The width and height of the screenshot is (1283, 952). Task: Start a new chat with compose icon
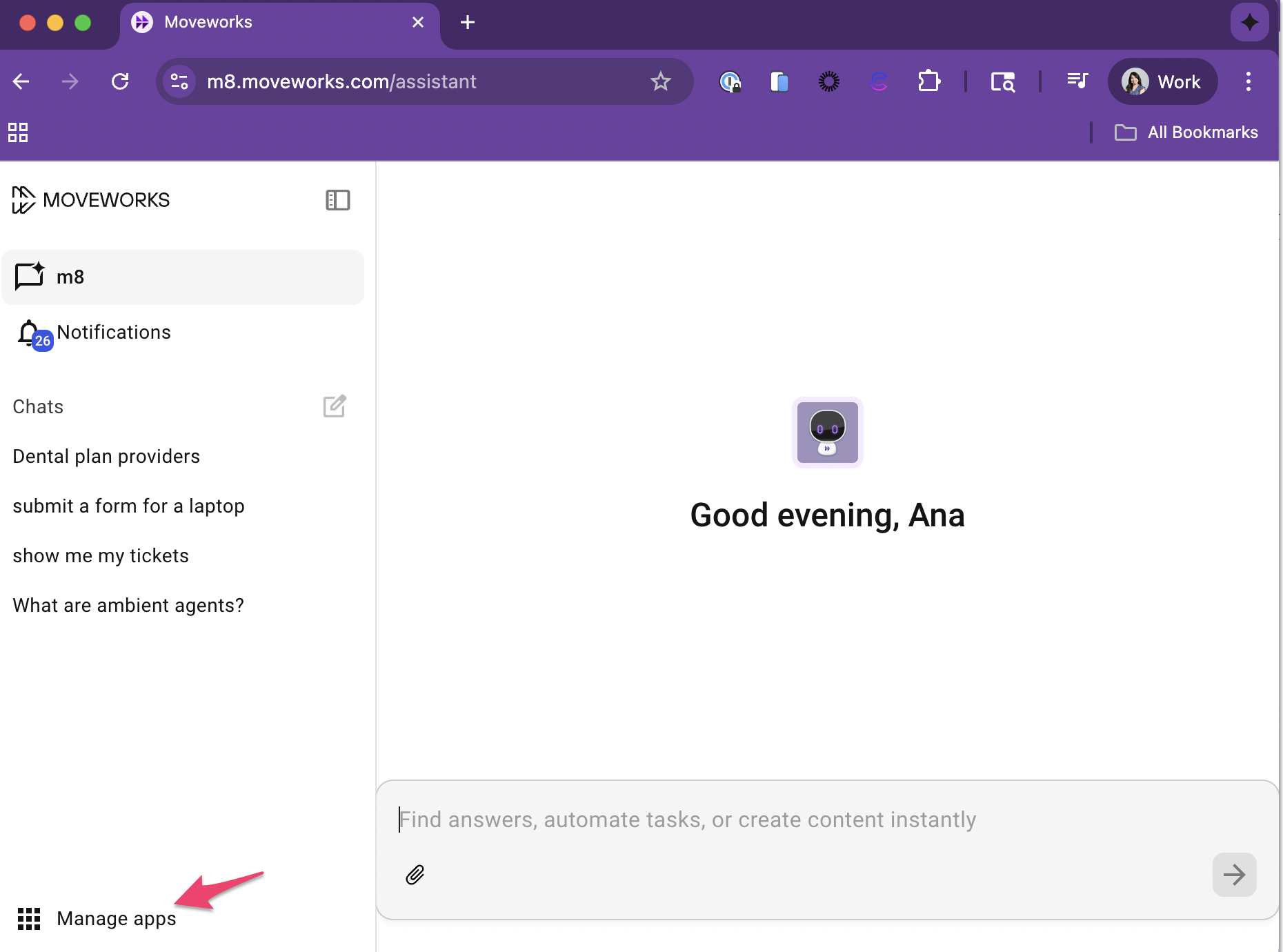[335, 406]
